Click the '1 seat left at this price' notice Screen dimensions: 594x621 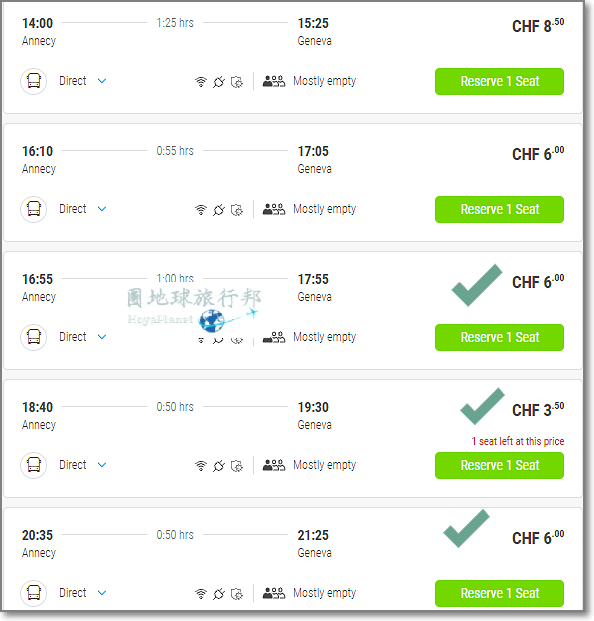pos(518,441)
